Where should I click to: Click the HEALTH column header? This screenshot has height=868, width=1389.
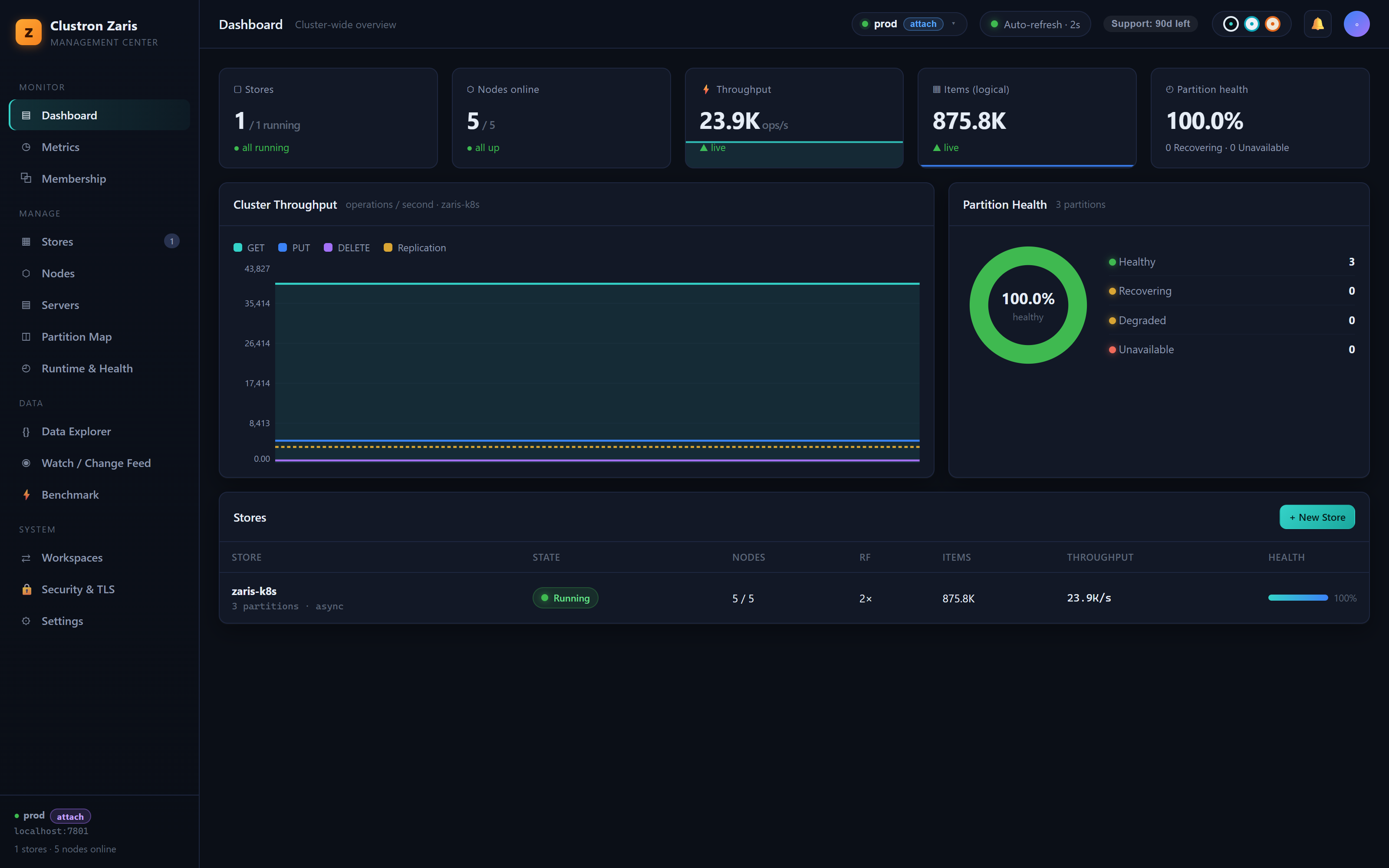pos(1286,557)
